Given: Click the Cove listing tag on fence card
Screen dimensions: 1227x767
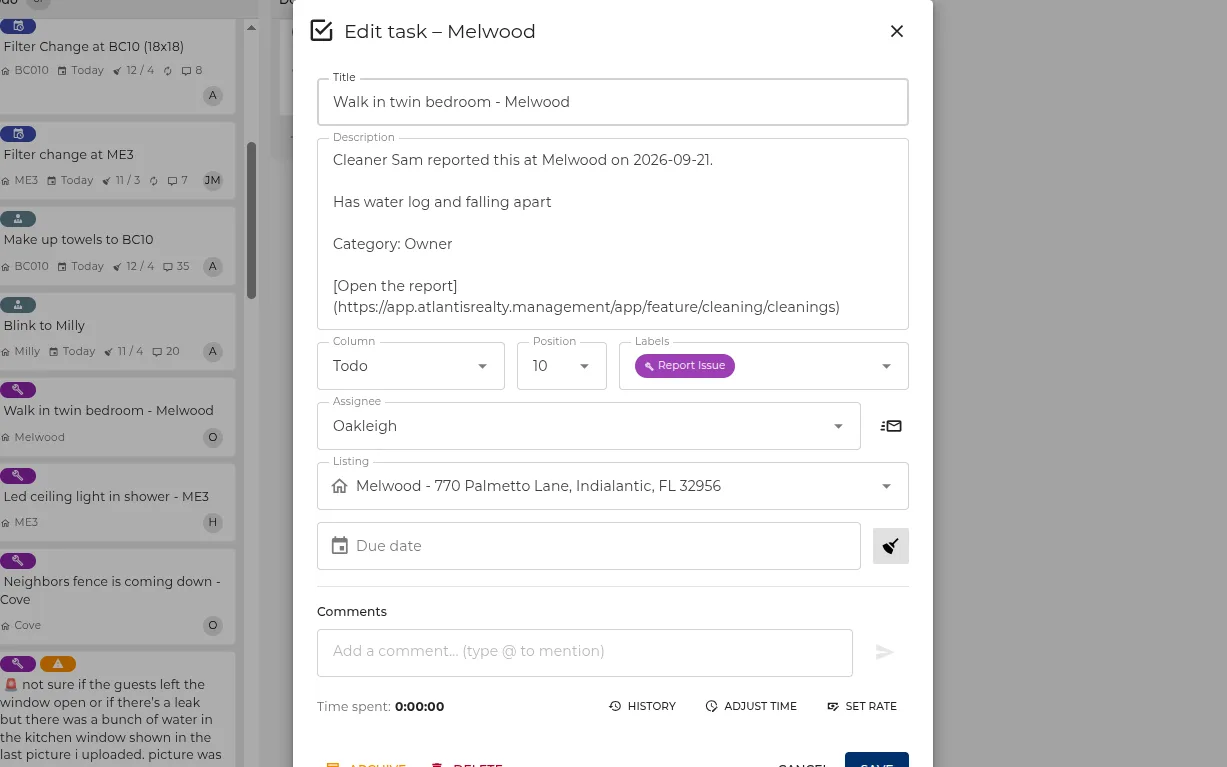Looking at the screenshot, I should [22, 626].
